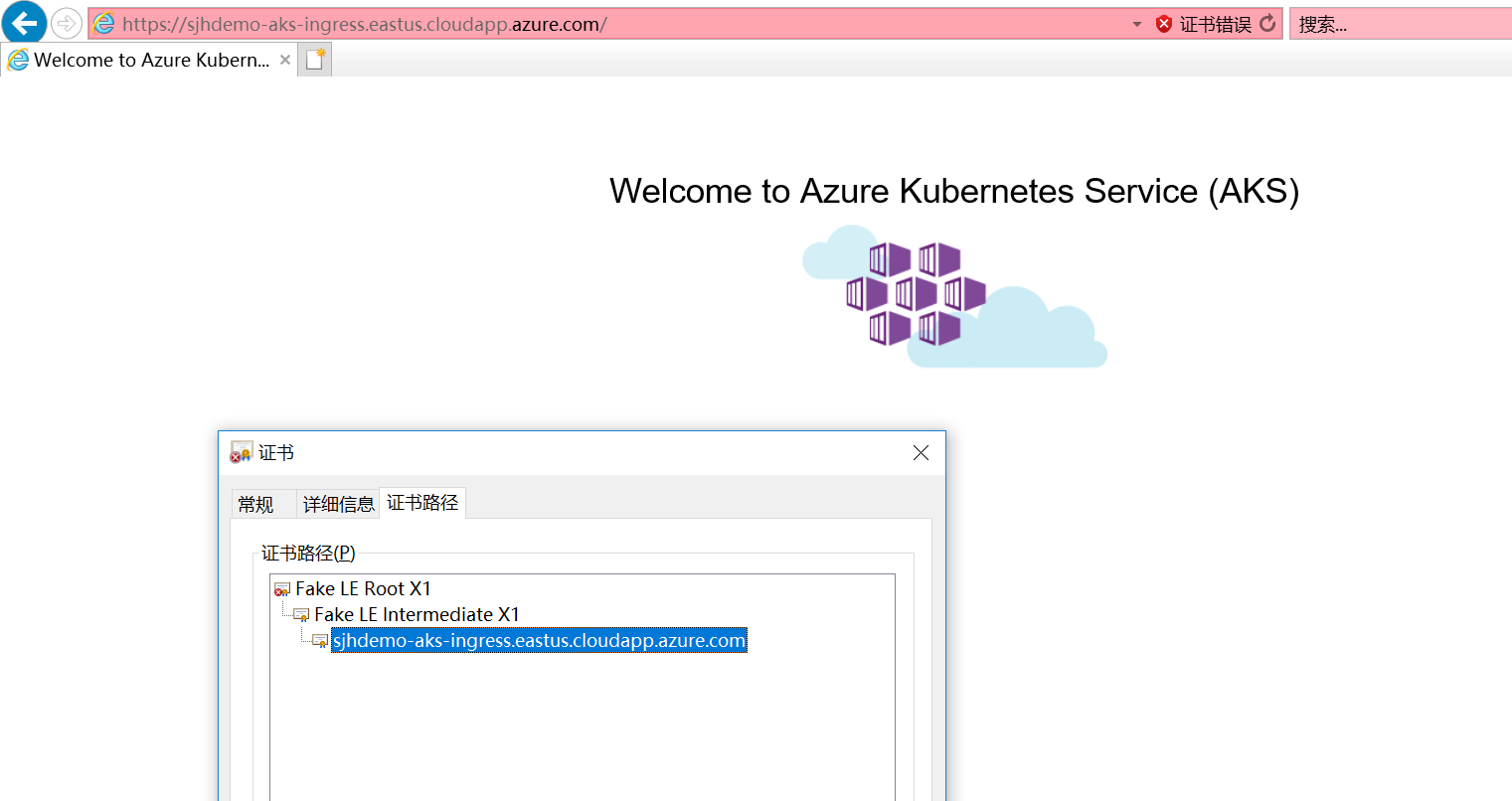Select Fake LE Intermediate X1 certificate
Viewport: 1512px width, 801px height.
click(417, 614)
